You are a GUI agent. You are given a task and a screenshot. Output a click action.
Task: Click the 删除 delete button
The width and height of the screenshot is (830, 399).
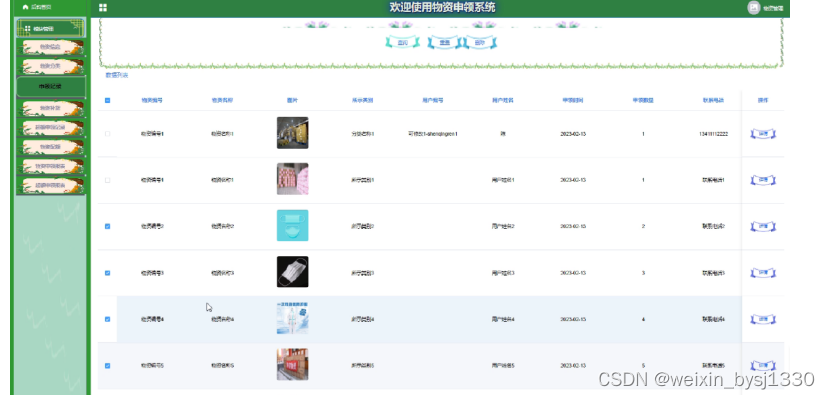[480, 42]
